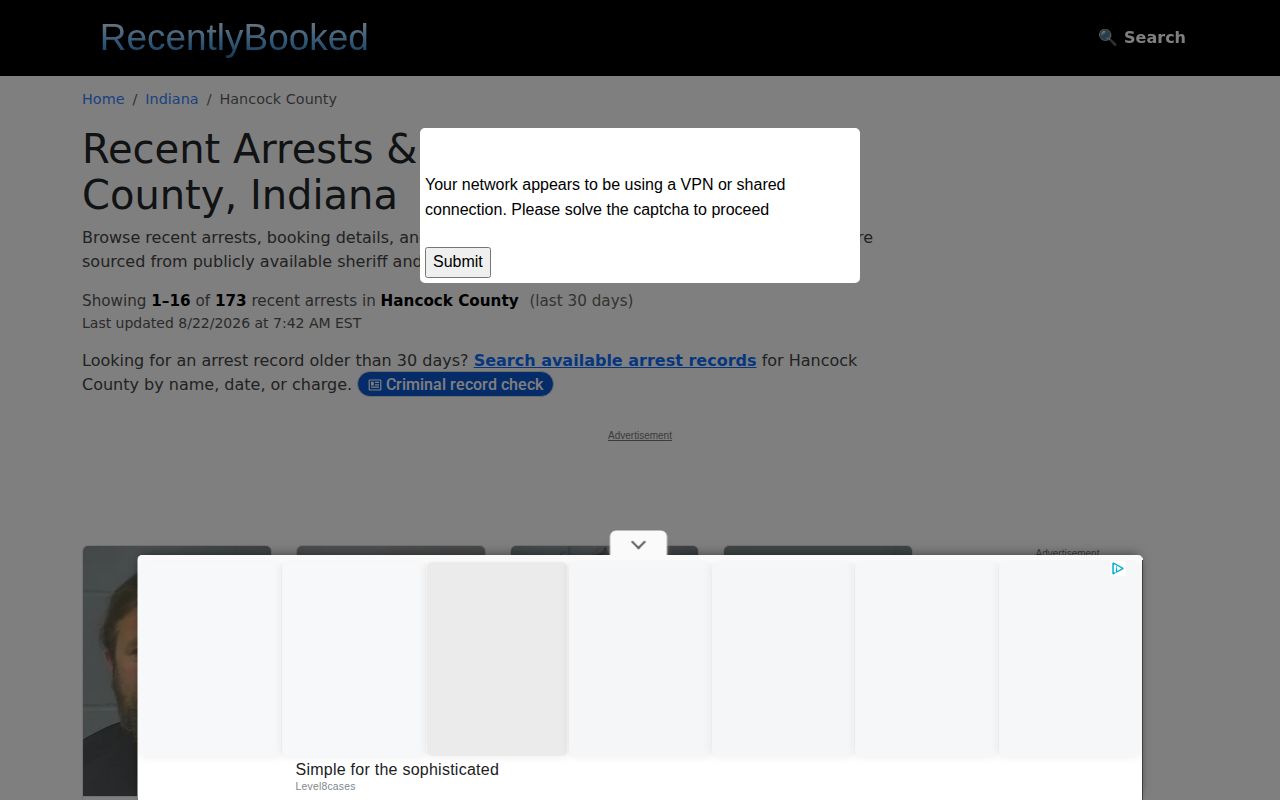
Task: Open Search in the top header
Action: tap(1141, 37)
